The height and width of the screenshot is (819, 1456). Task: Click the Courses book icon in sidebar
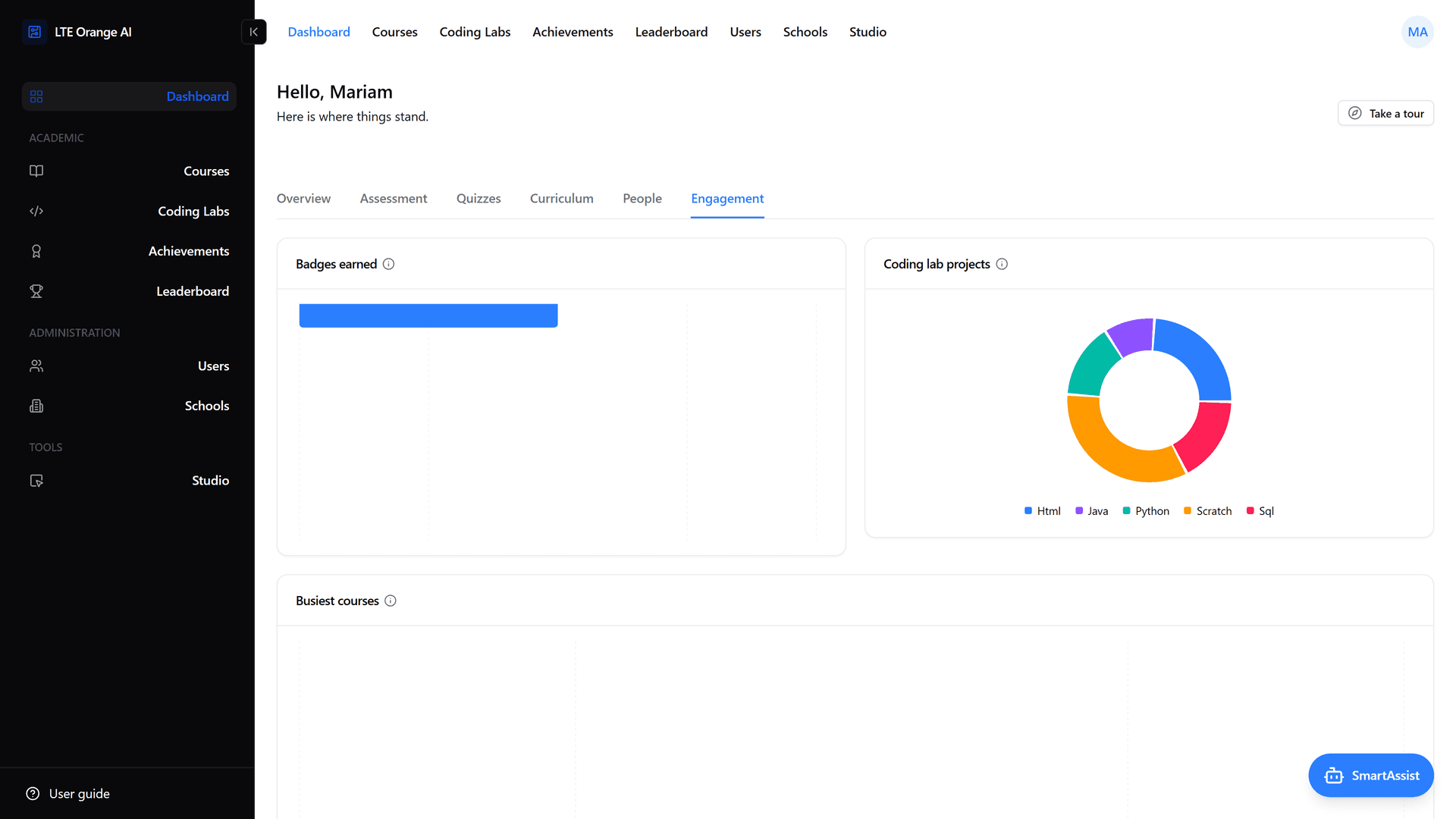tap(36, 171)
